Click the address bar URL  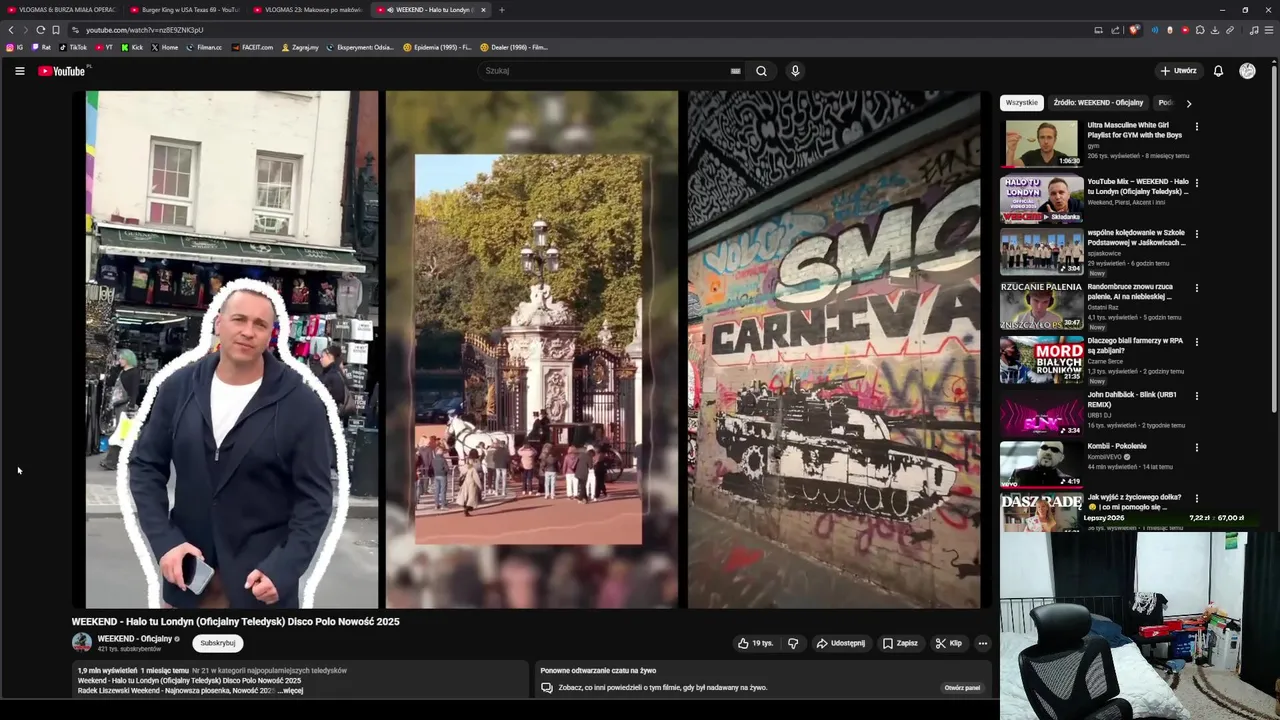[144, 30]
